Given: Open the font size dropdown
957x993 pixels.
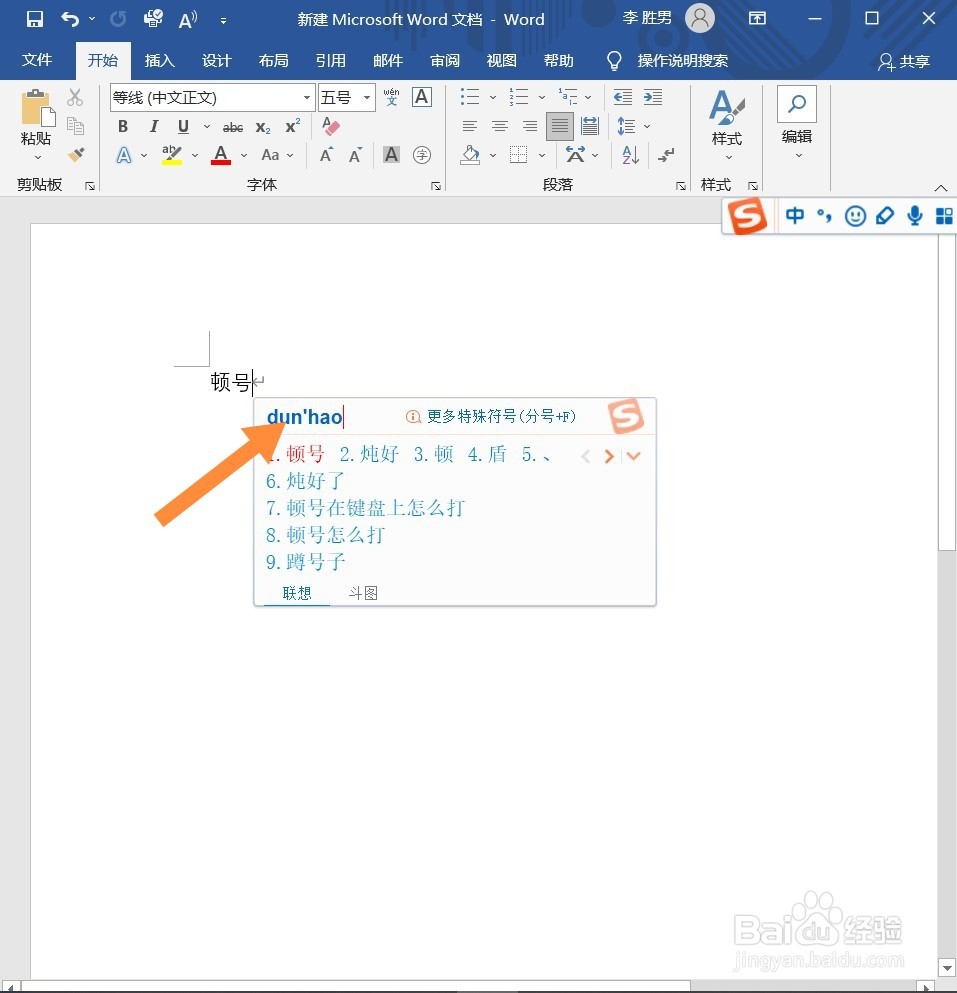Looking at the screenshot, I should coord(366,97).
